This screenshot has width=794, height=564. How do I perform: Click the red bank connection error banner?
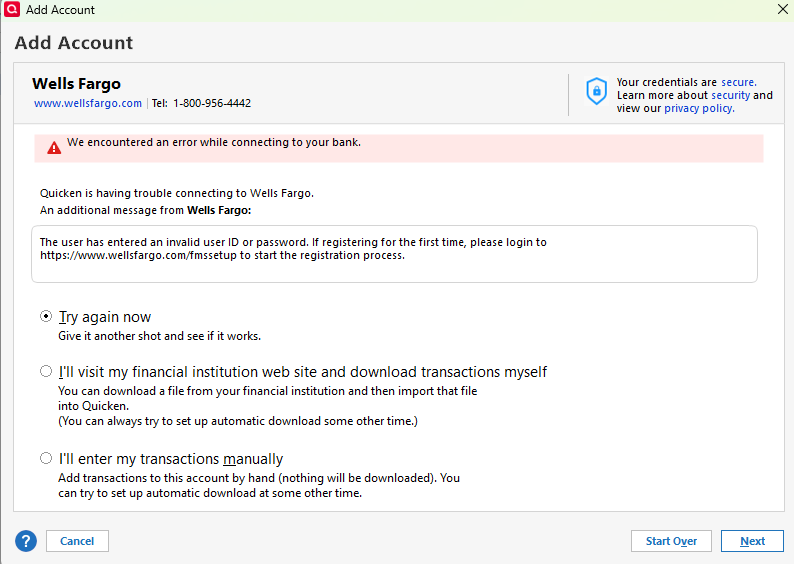click(400, 148)
